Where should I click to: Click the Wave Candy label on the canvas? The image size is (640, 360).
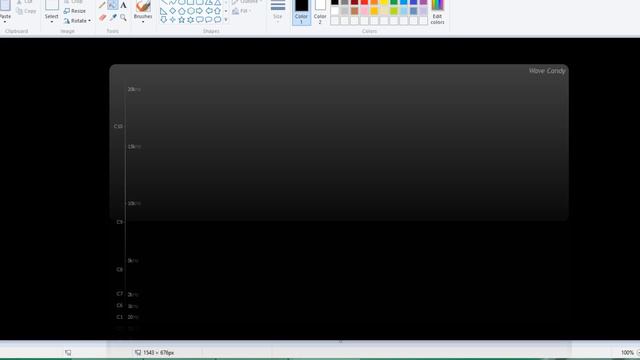click(x=547, y=71)
